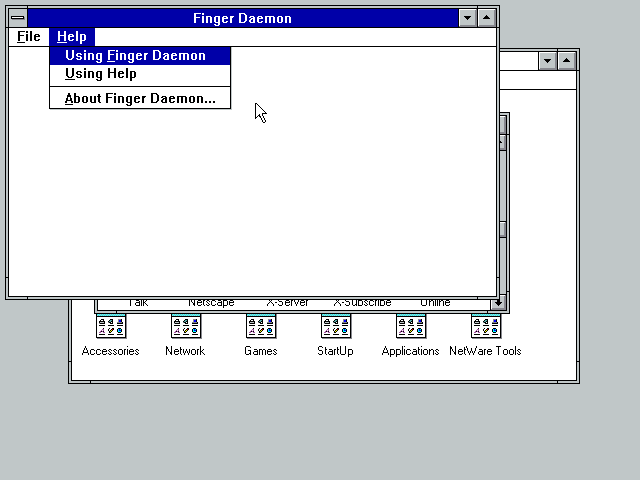Screen dimensions: 640x480
Task: Open the File menu in Finger Daemon
Action: click(29, 37)
